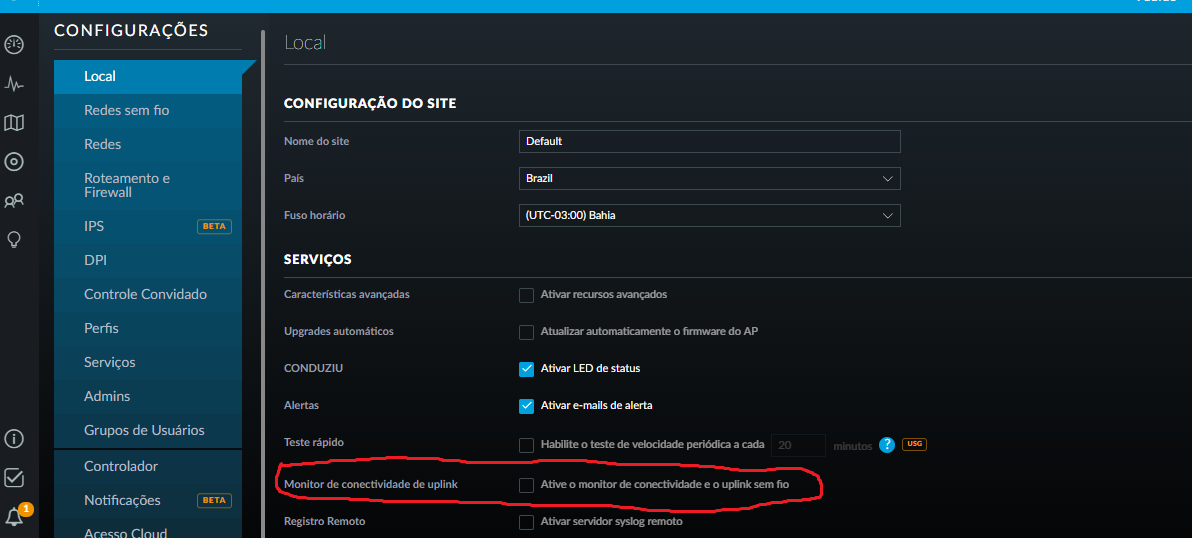Click the Monitor de conectividade de uplink label

click(370, 484)
